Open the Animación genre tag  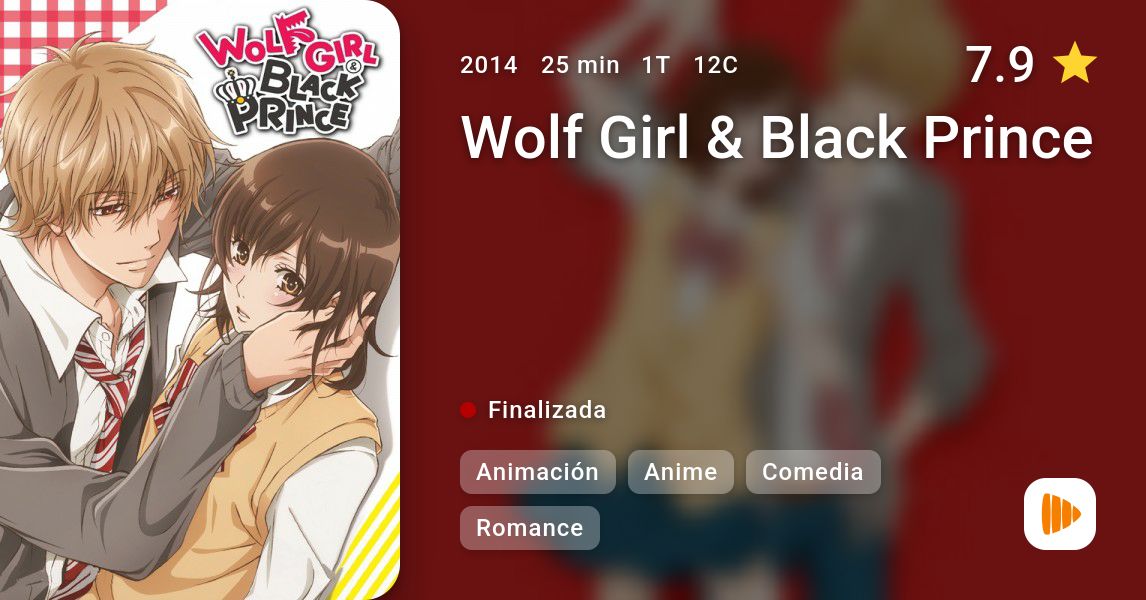[x=538, y=472]
